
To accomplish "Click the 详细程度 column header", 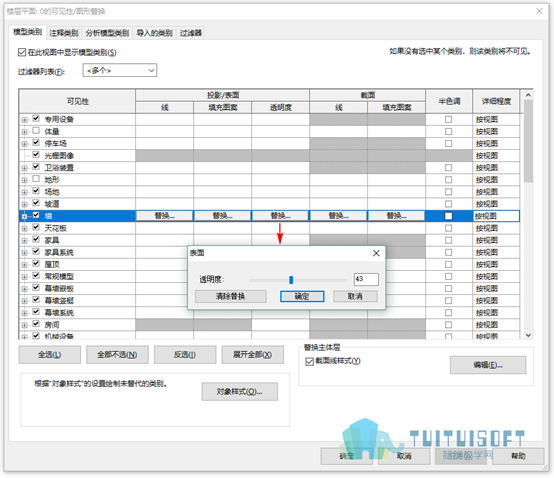I will [496, 101].
